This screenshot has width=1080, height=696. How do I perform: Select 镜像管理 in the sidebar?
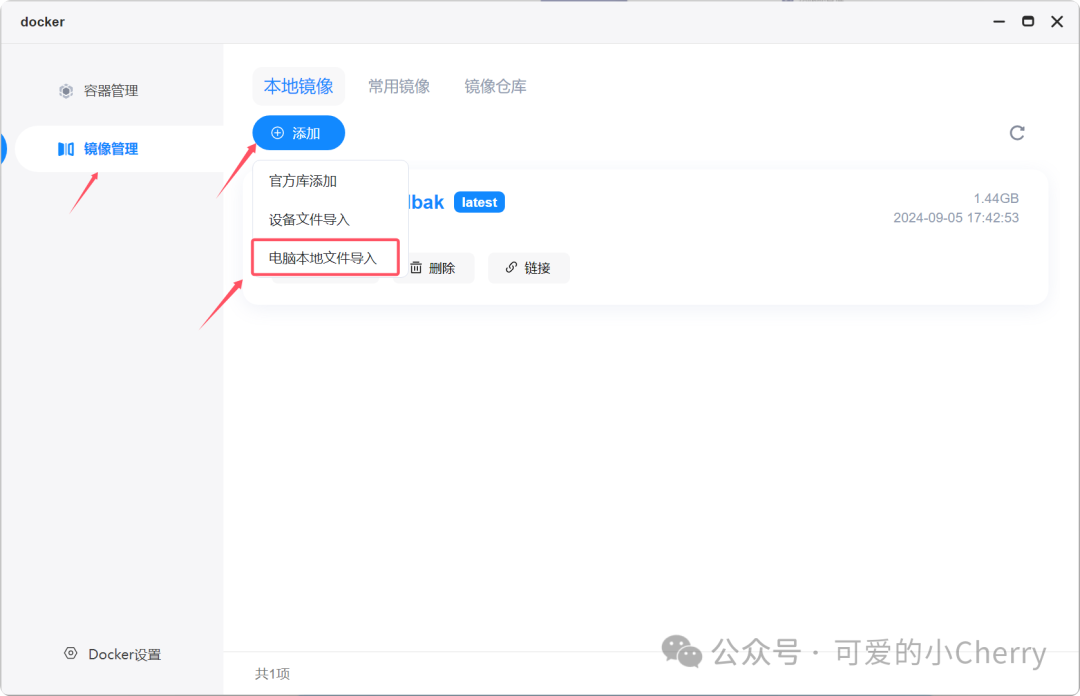pyautogui.click(x=110, y=149)
